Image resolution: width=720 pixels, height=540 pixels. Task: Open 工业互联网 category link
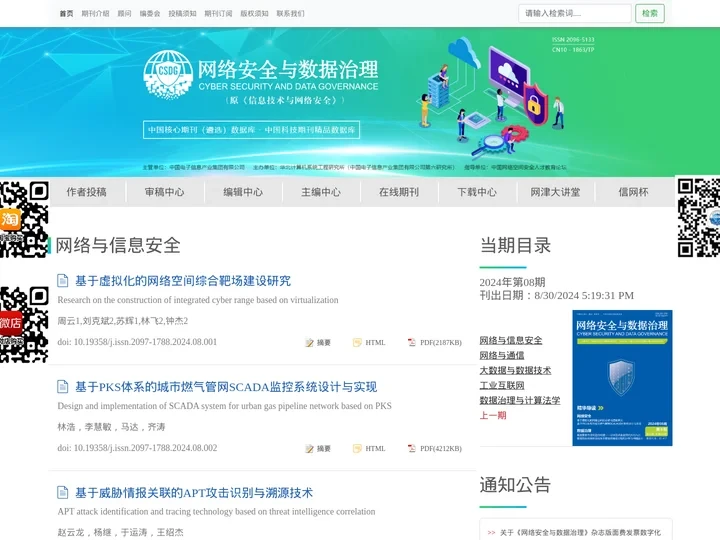tap(502, 385)
